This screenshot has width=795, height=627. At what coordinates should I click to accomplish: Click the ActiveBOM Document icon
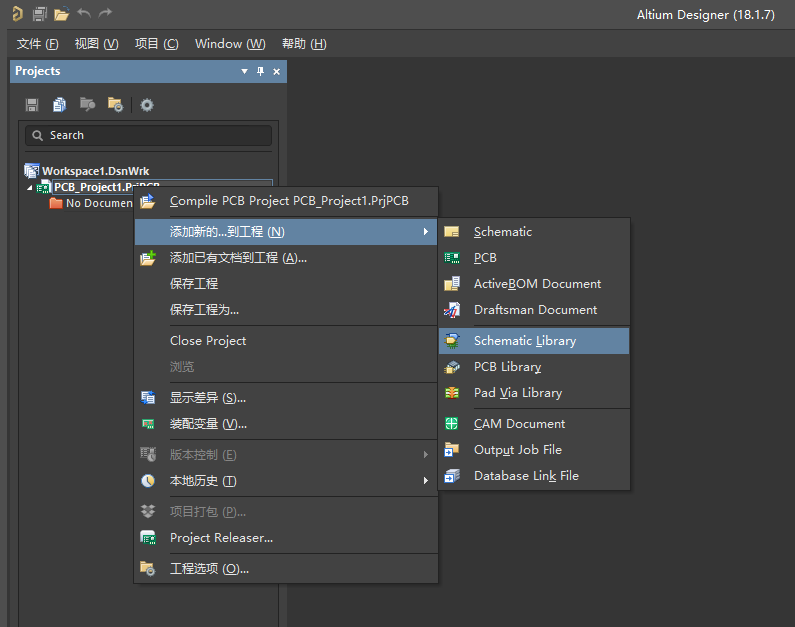point(452,284)
